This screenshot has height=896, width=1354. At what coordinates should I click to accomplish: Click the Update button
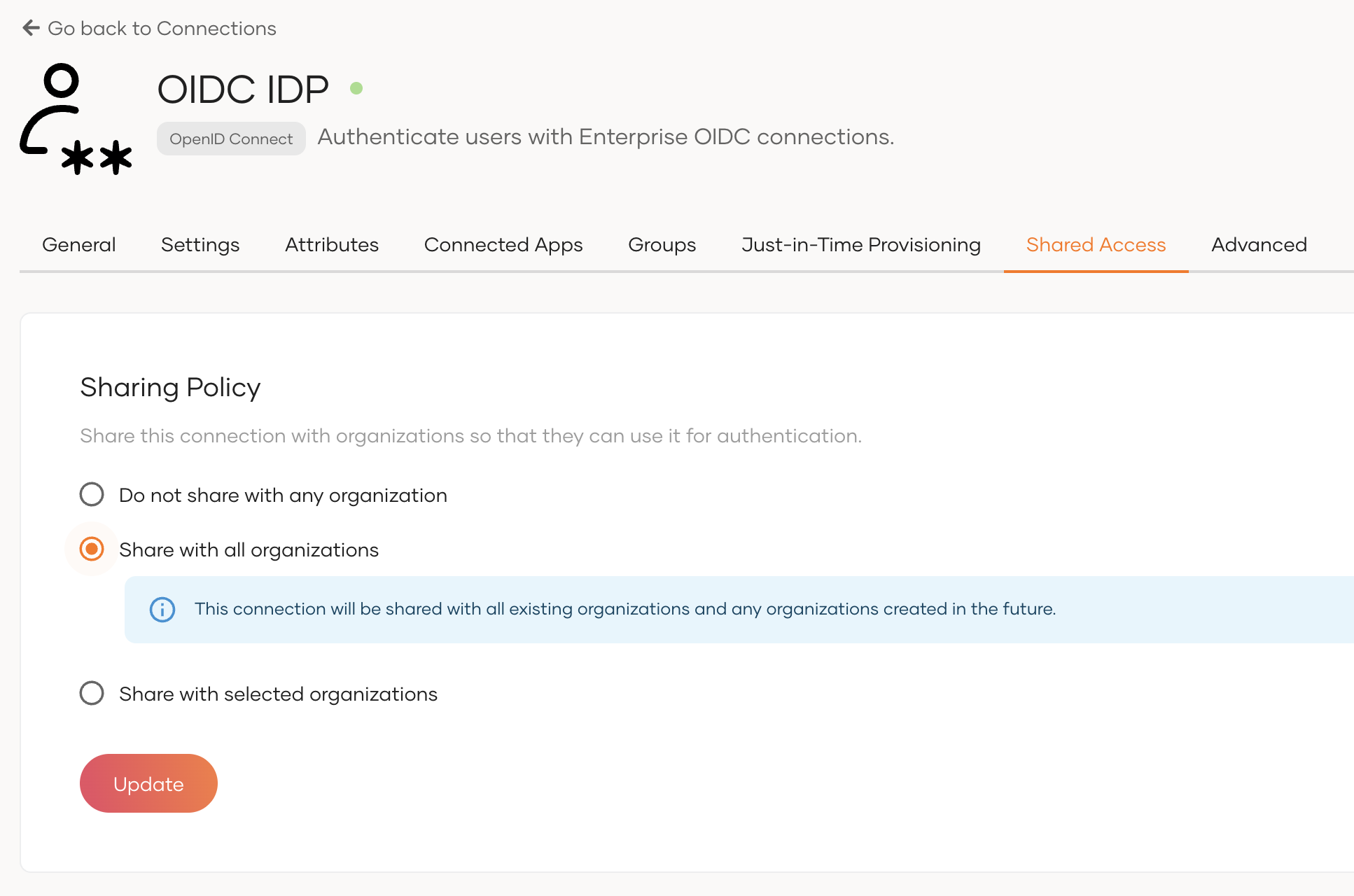(148, 783)
